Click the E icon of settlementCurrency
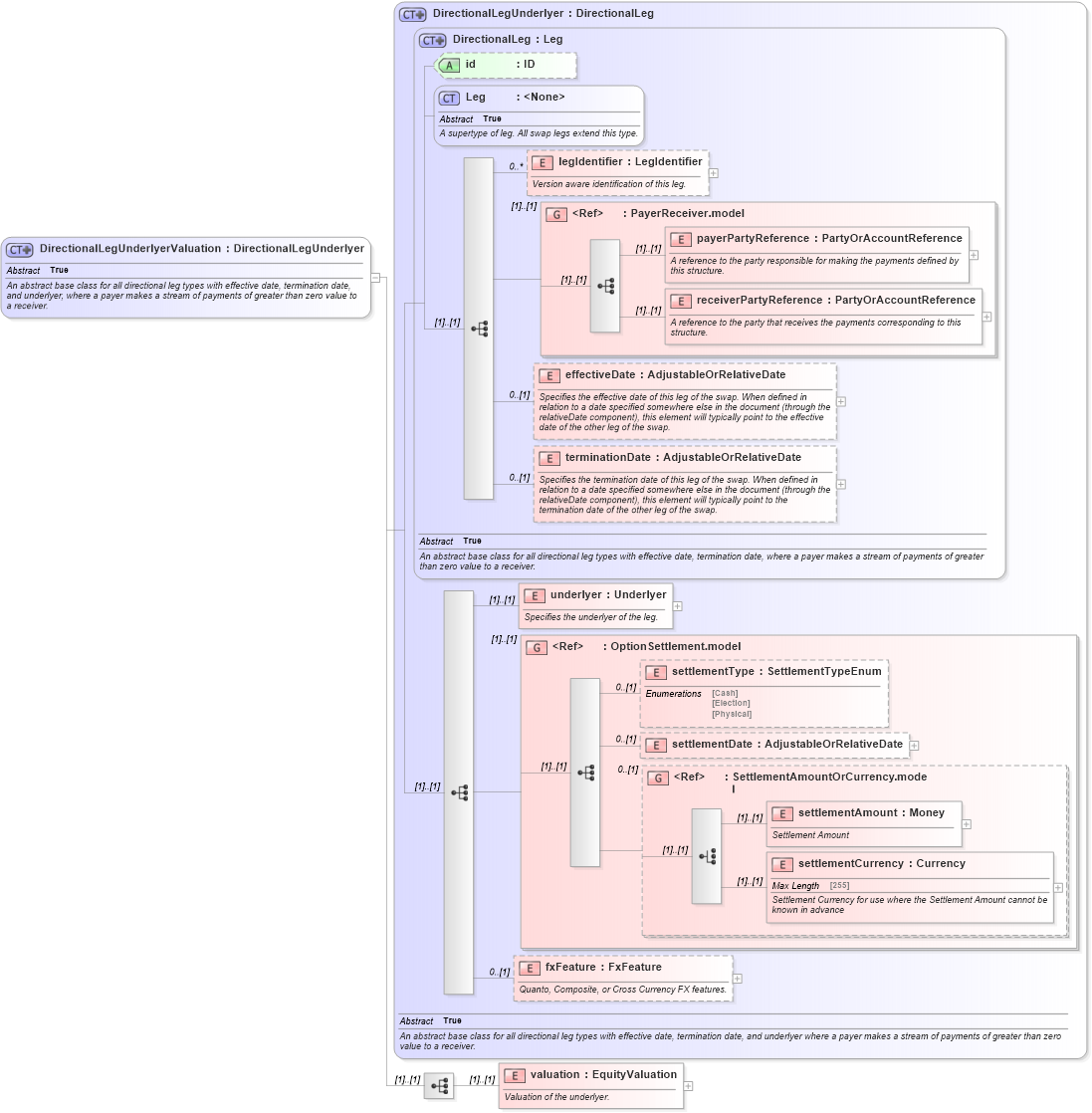This screenshot has width=1092, height=1113. click(x=782, y=864)
